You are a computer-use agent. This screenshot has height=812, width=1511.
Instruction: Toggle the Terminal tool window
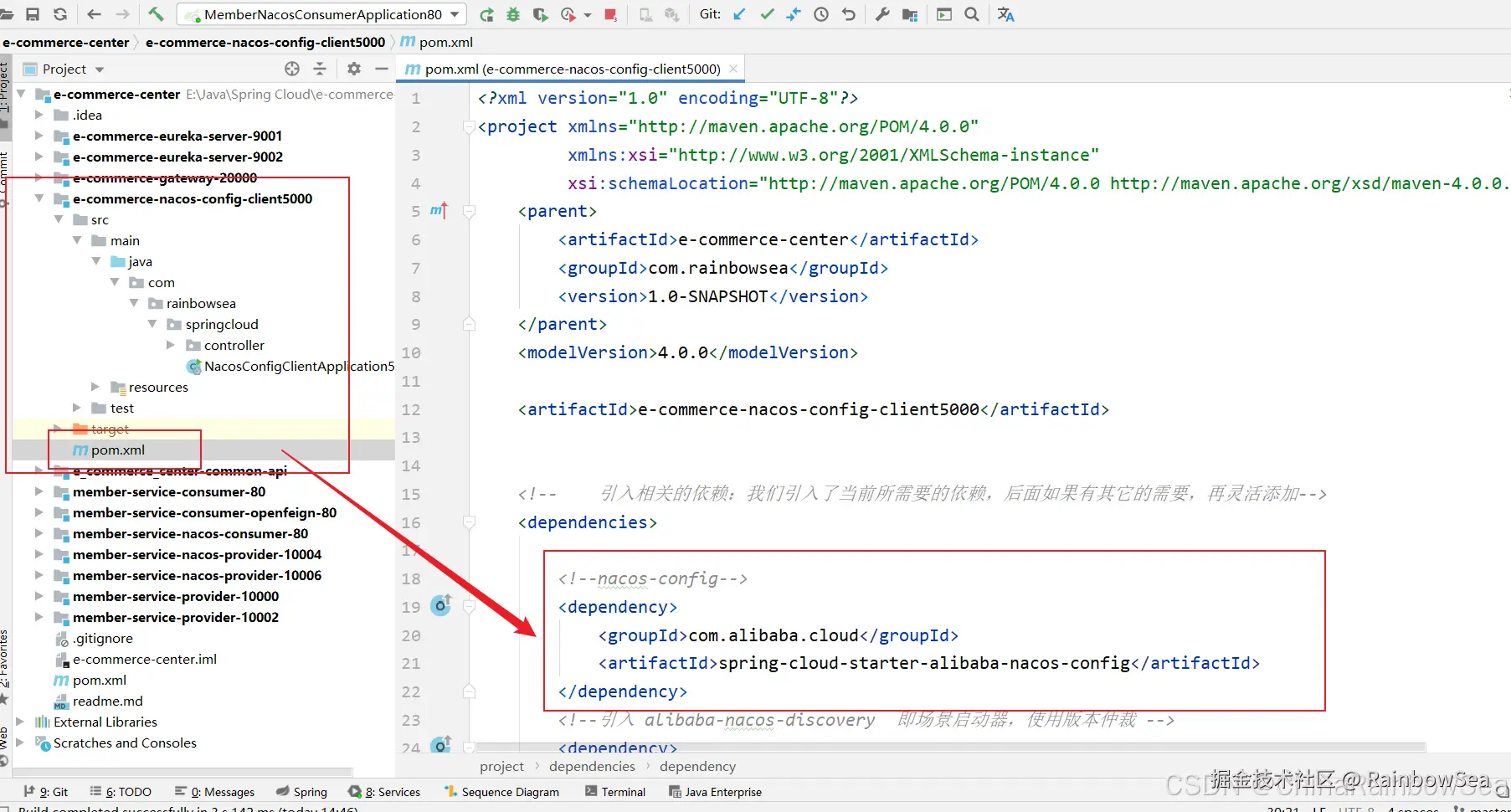(x=615, y=792)
